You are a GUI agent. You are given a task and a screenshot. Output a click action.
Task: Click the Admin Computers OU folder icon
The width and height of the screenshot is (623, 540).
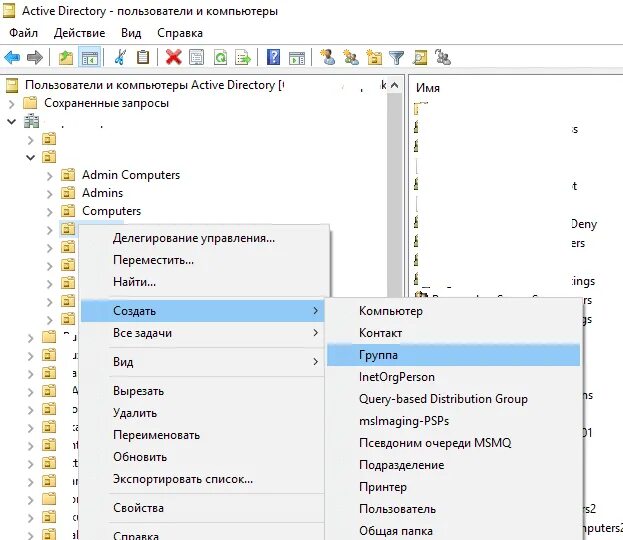click(68, 174)
